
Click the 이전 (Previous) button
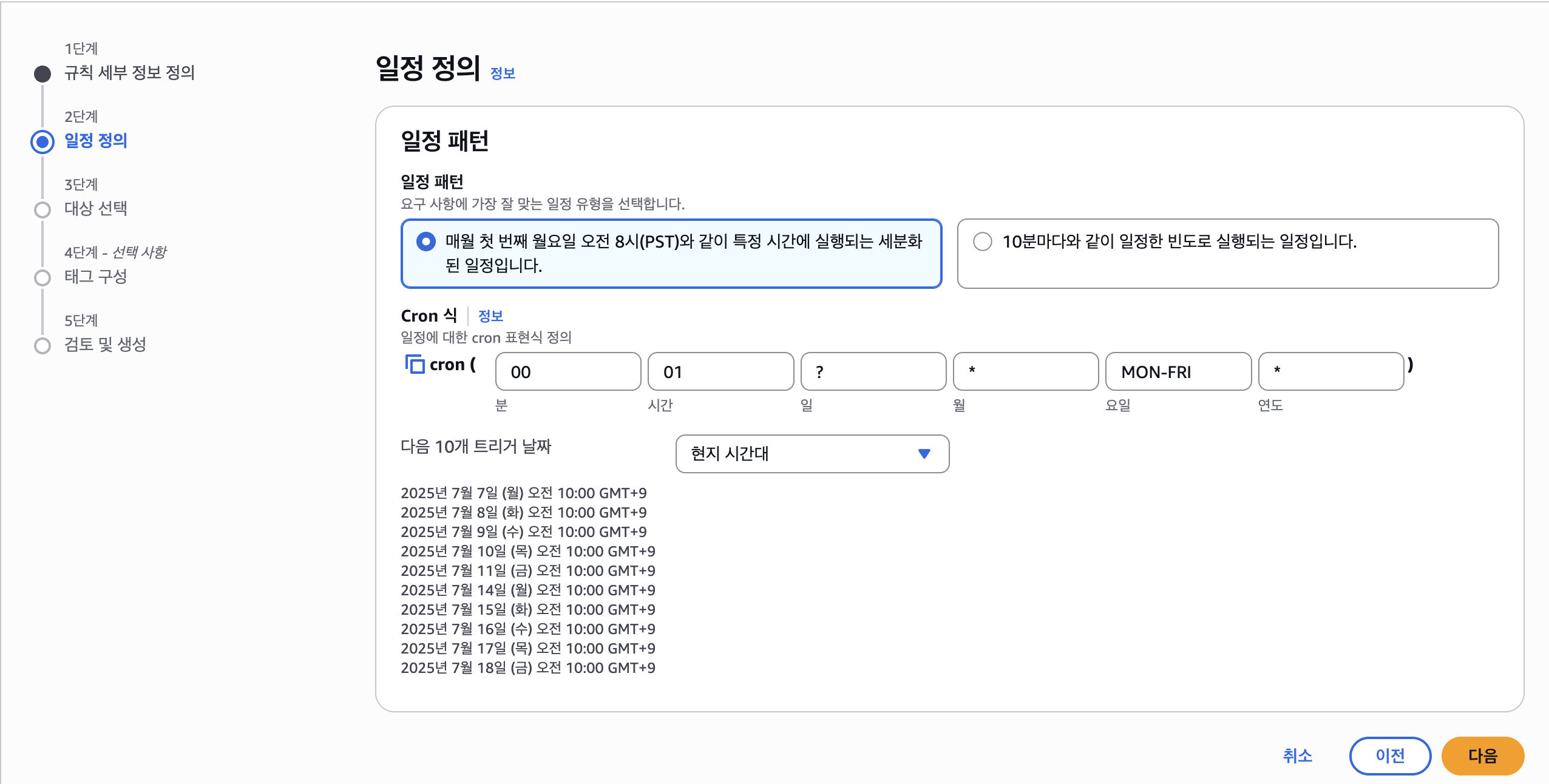tap(1390, 755)
